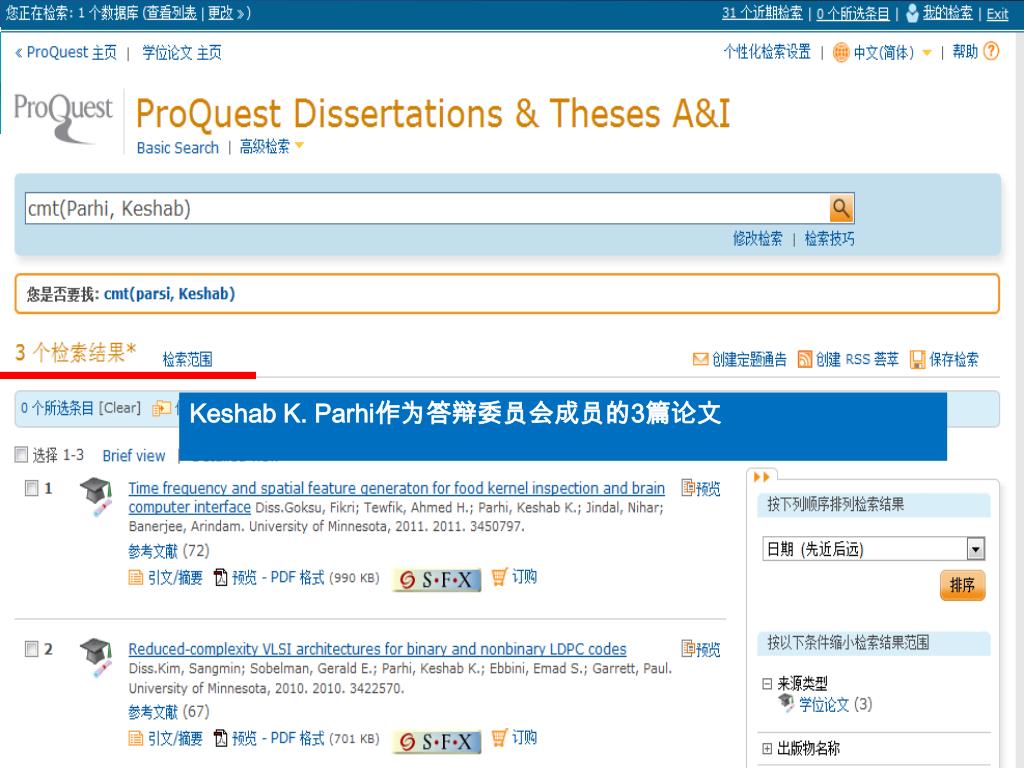Collapse the 来源类型 section

[767, 684]
